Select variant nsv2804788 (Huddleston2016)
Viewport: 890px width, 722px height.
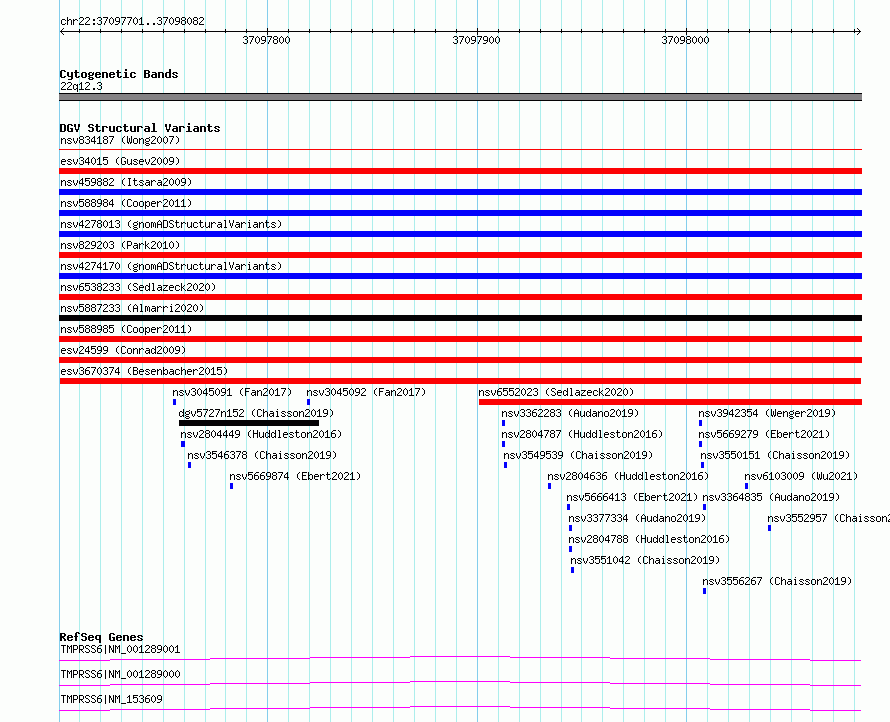tap(649, 539)
